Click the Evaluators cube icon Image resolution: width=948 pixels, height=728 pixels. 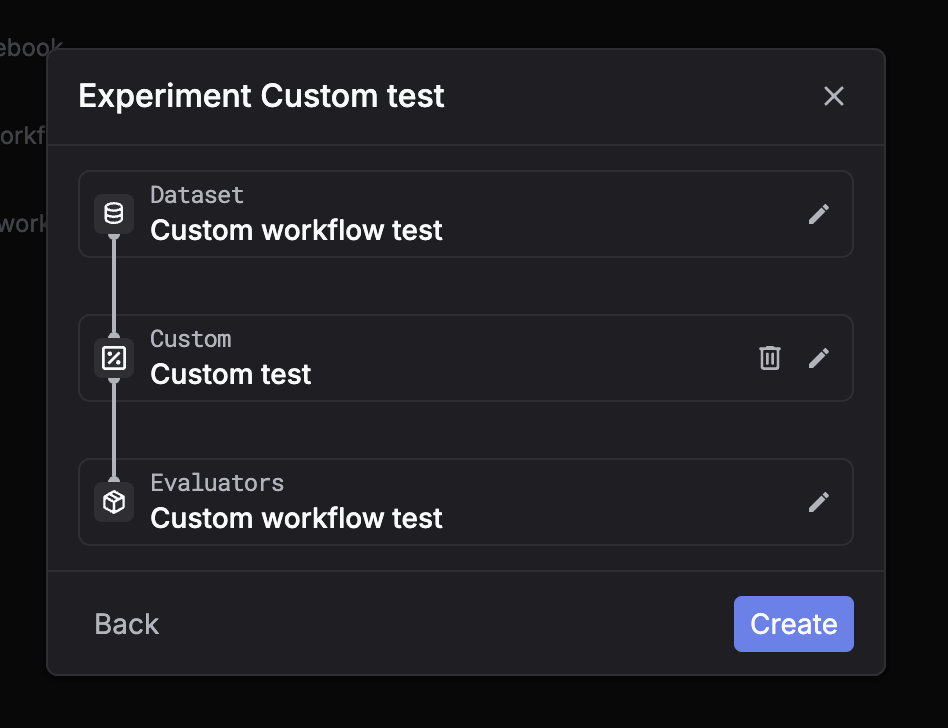(x=114, y=502)
